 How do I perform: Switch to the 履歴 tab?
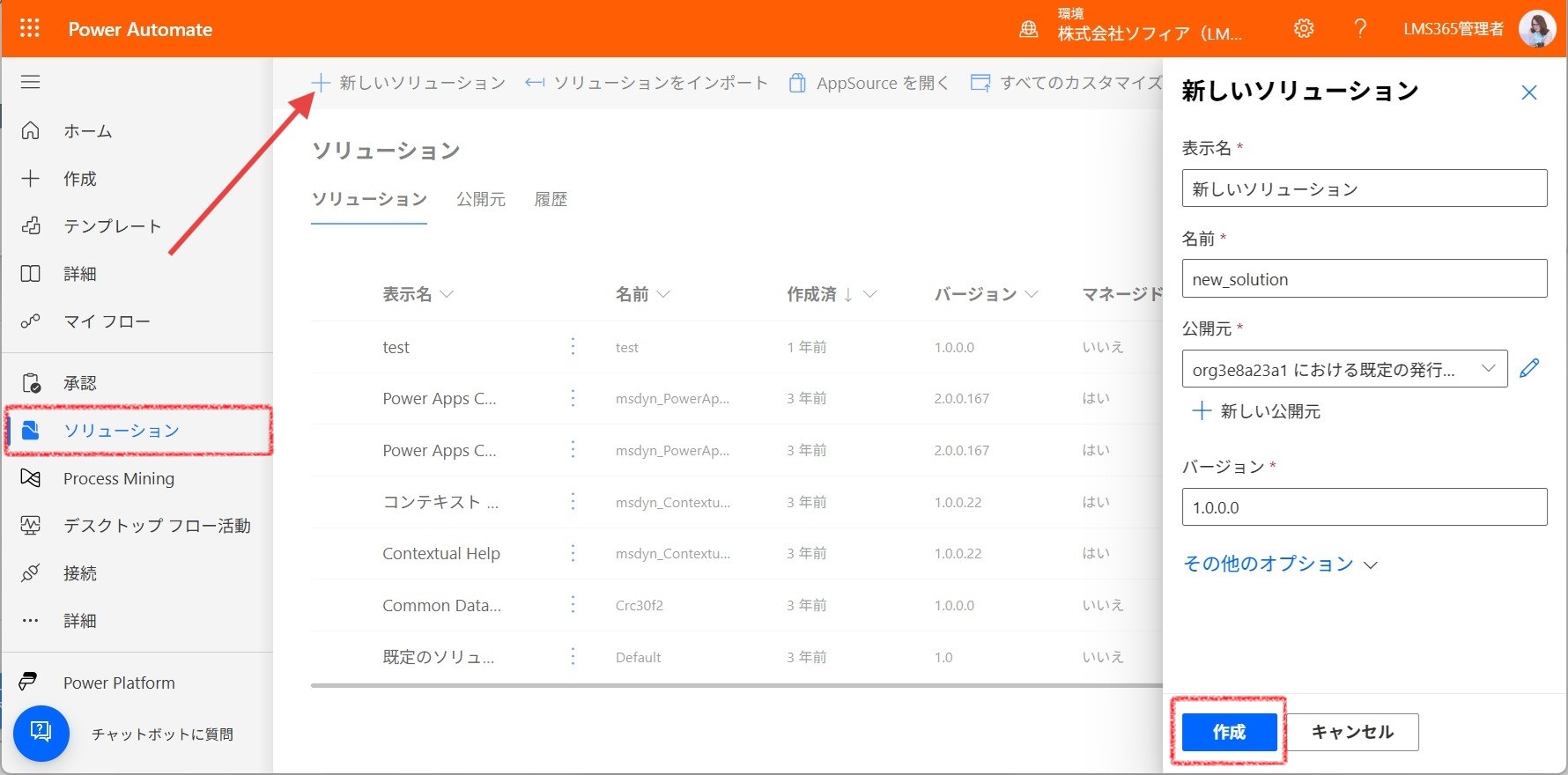[551, 200]
